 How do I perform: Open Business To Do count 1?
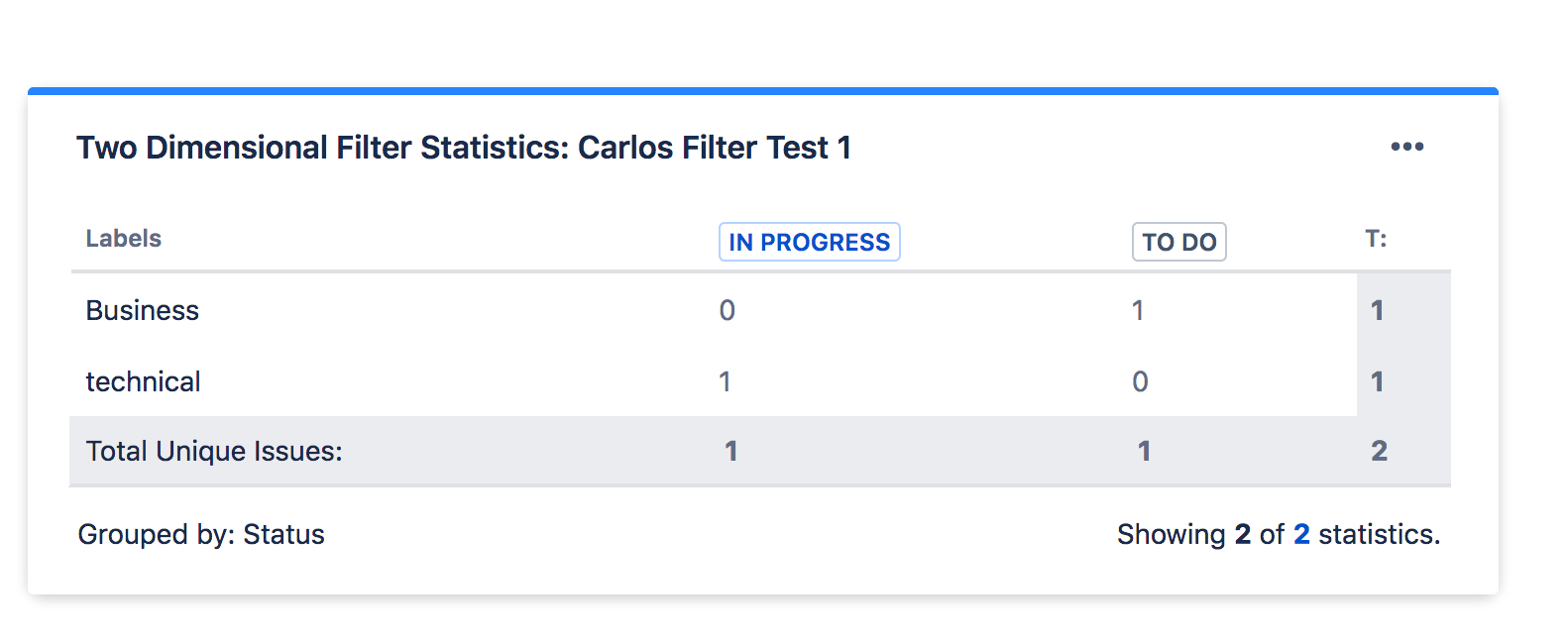(x=1138, y=311)
